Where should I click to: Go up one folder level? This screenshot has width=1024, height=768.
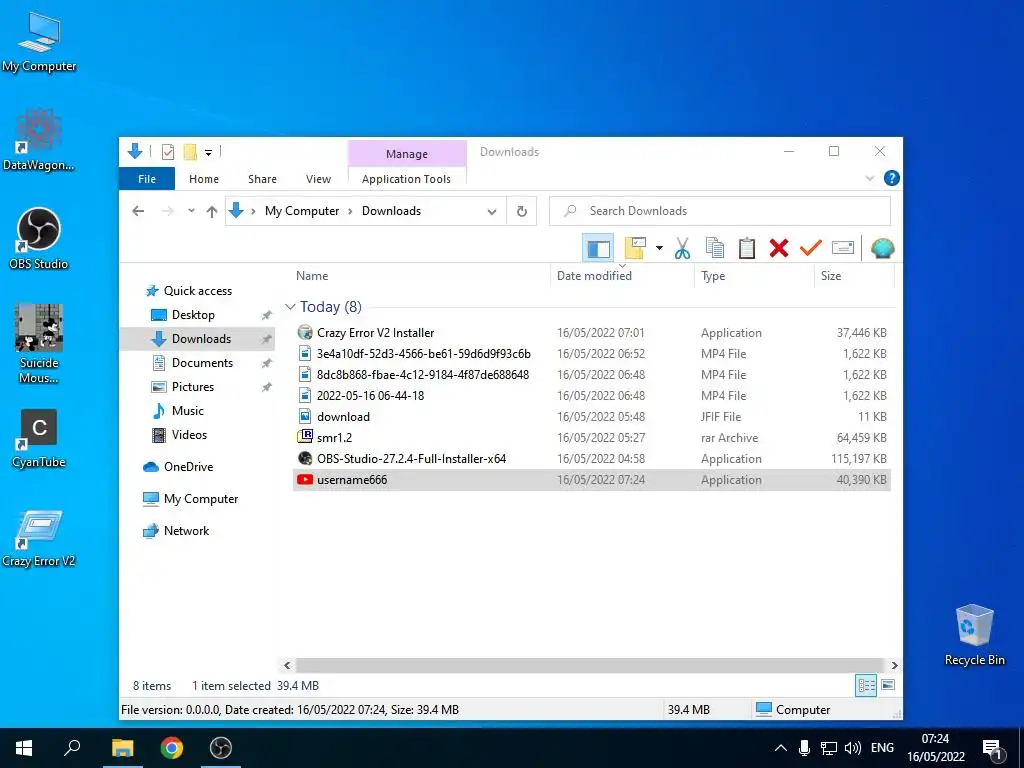click(212, 211)
